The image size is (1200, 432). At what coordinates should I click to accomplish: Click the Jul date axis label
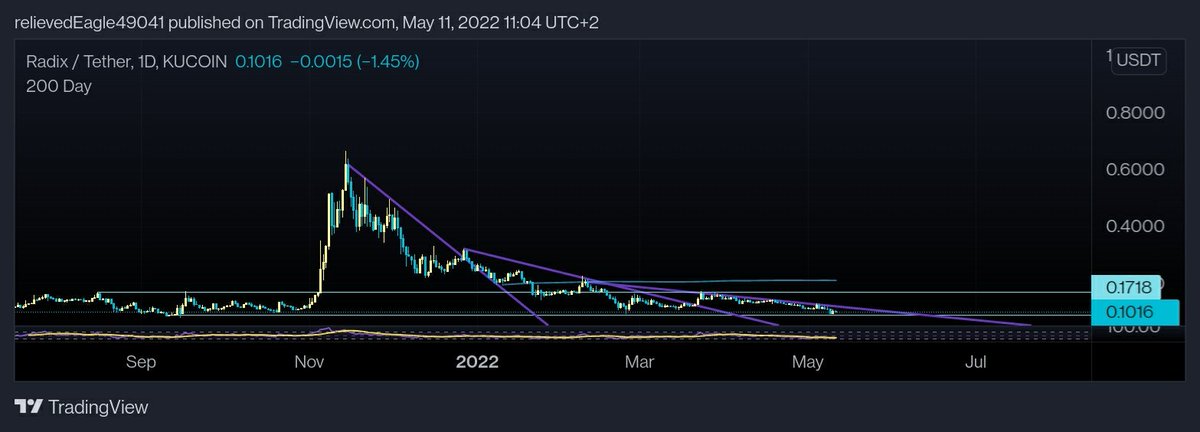(x=976, y=361)
